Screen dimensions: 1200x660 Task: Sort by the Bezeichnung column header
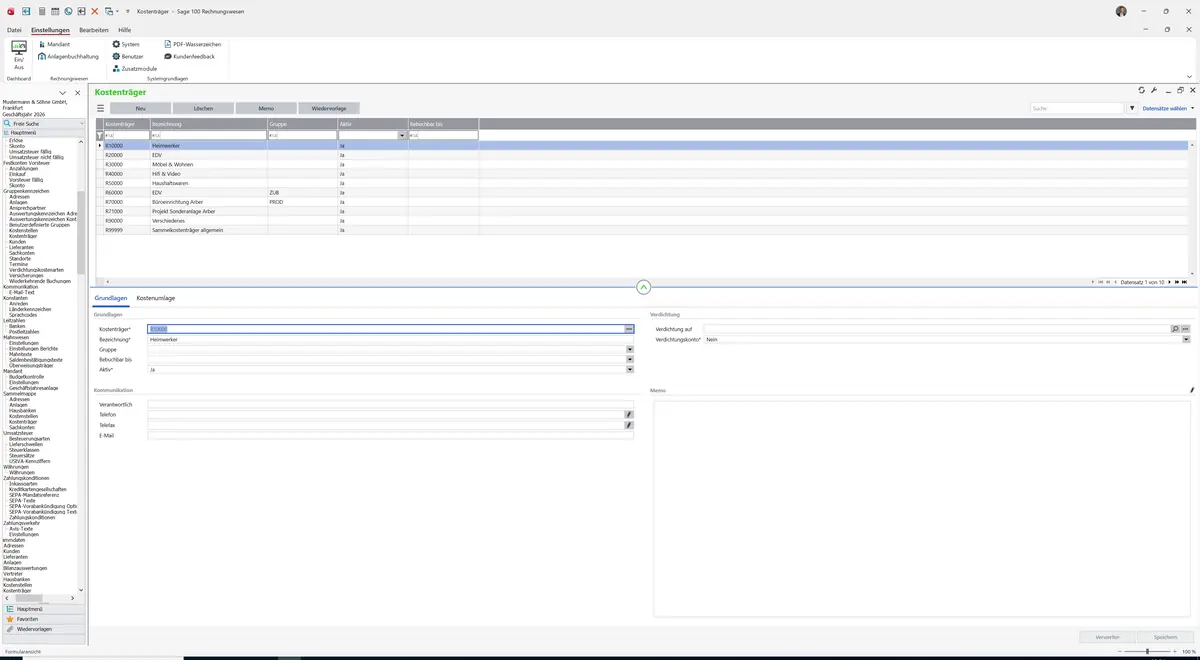[208, 124]
